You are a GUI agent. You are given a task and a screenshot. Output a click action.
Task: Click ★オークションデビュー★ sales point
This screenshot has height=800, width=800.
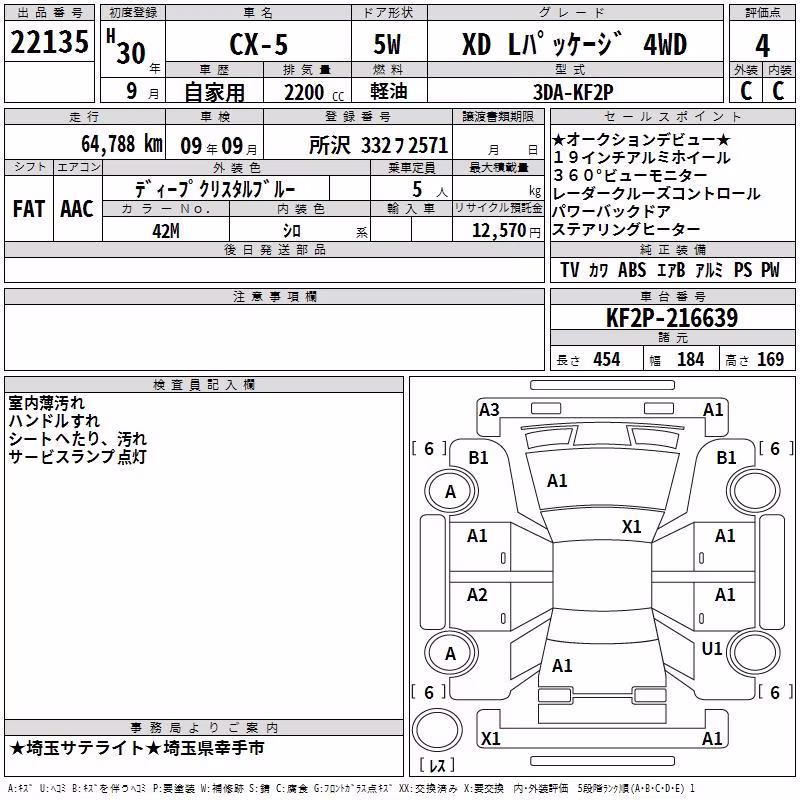pyautogui.click(x=641, y=139)
